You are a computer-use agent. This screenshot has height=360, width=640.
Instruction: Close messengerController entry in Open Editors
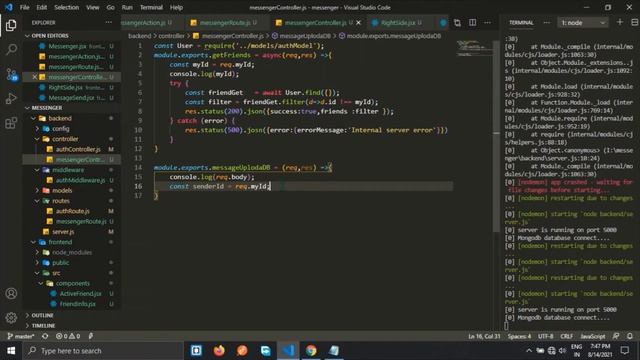pyautogui.click(x=35, y=77)
